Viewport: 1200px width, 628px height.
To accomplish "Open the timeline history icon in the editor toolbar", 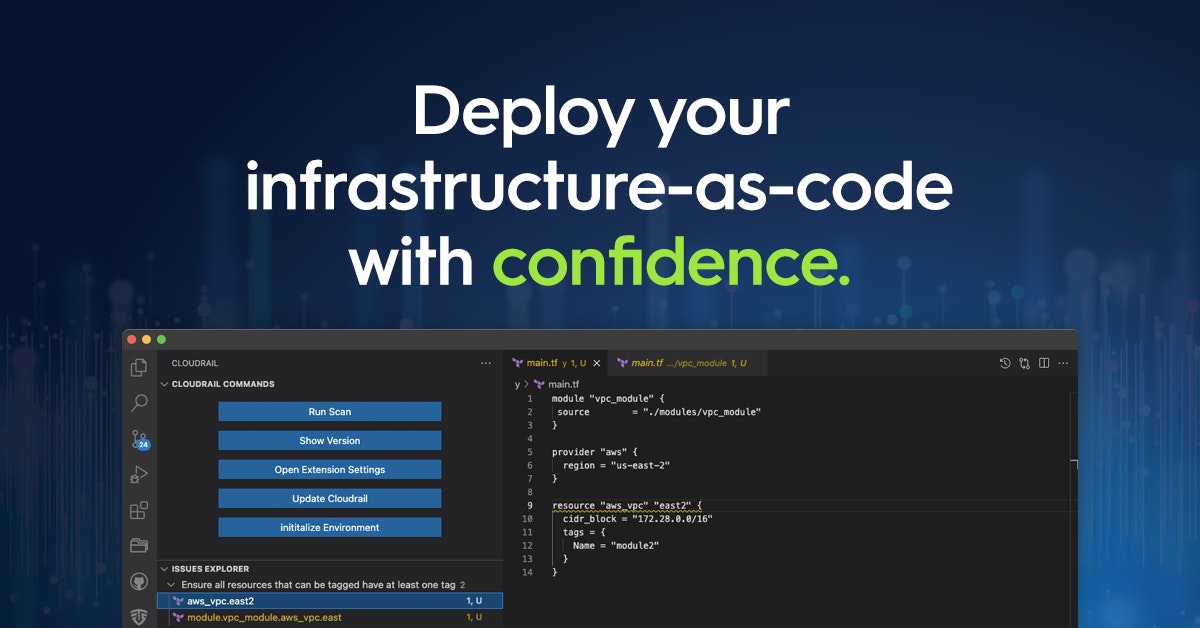I will 1005,363.
